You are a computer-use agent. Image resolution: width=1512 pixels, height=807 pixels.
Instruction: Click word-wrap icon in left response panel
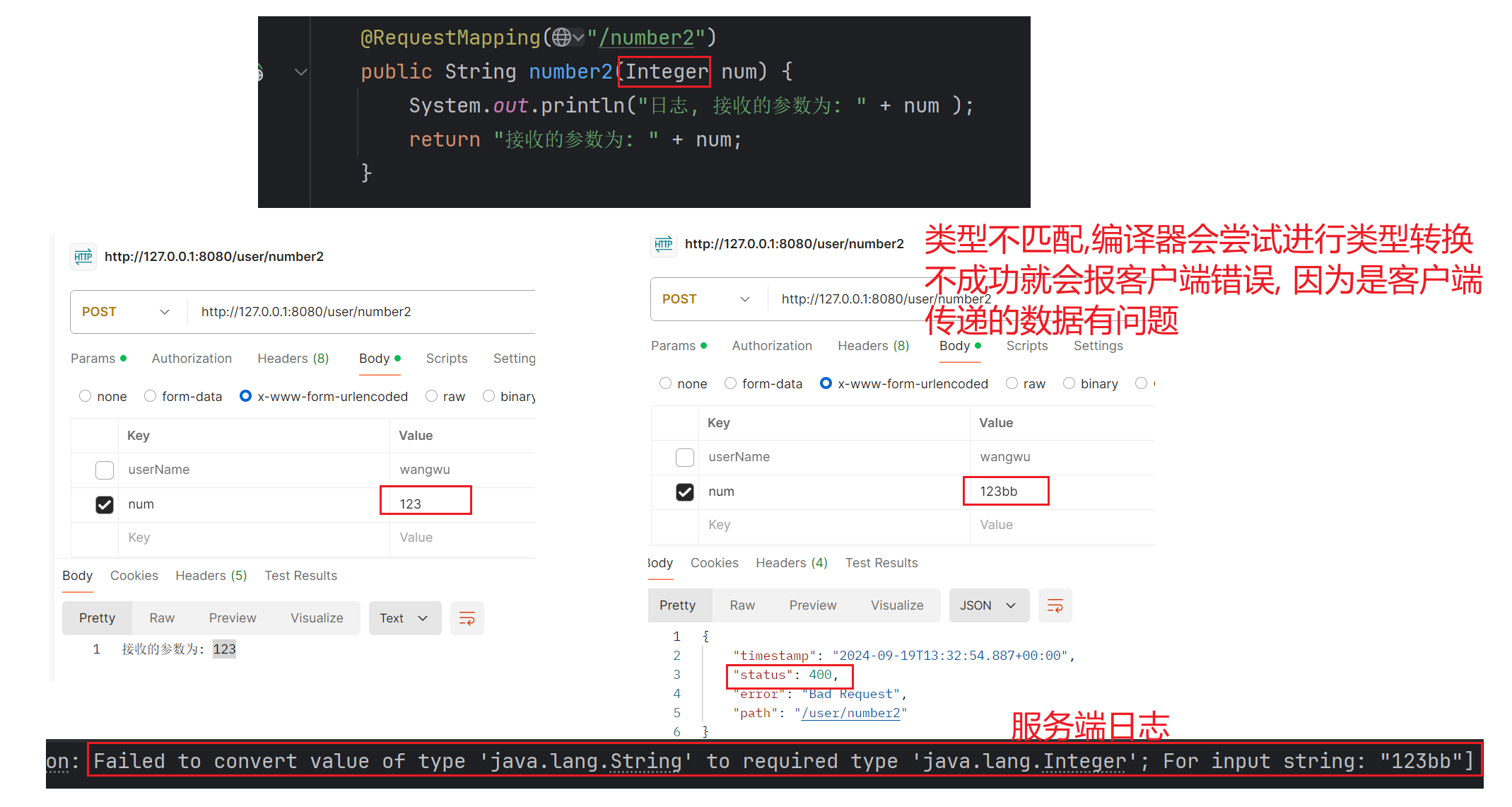(x=467, y=618)
